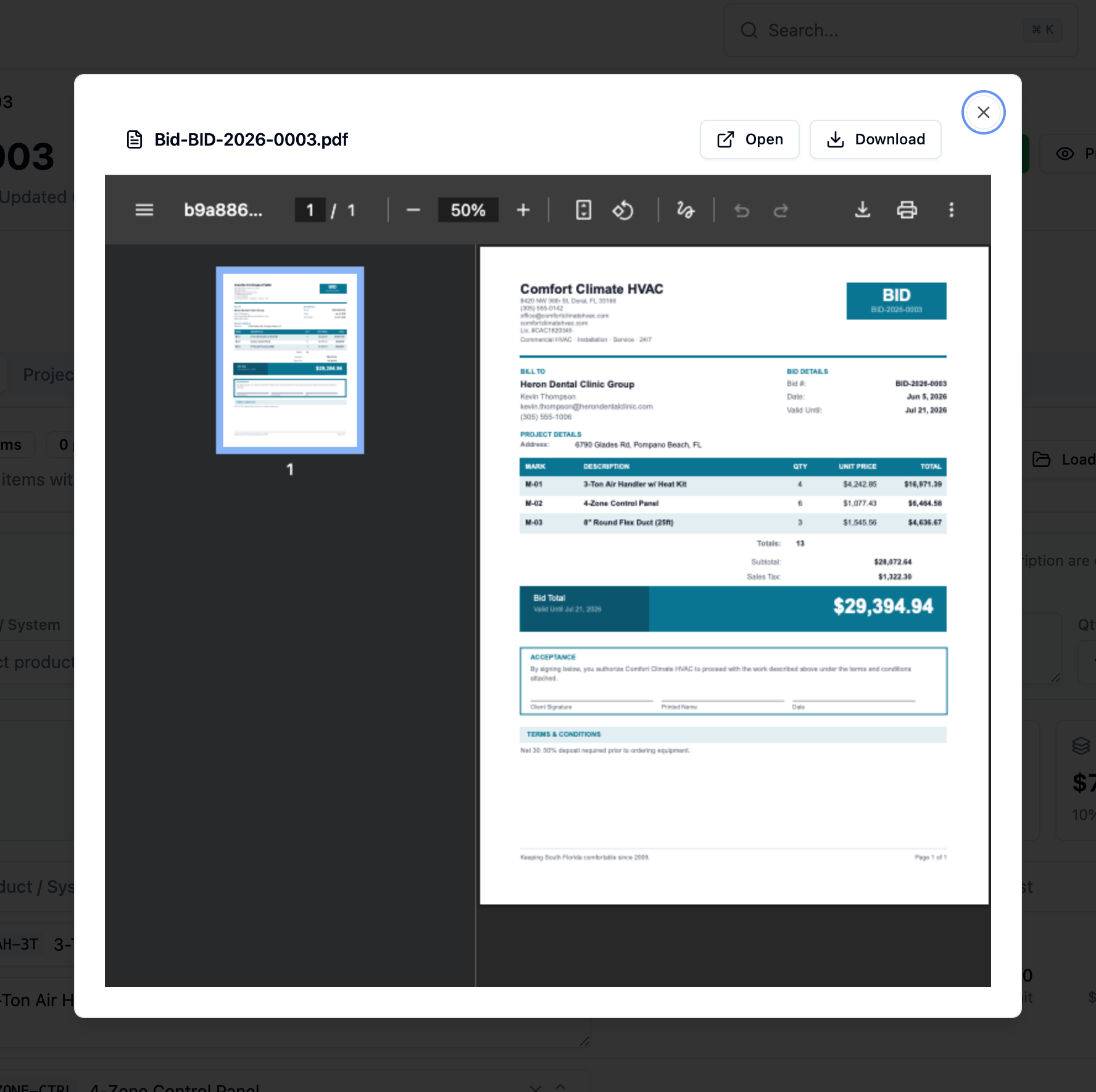Click the Load button in background page

point(1064,460)
